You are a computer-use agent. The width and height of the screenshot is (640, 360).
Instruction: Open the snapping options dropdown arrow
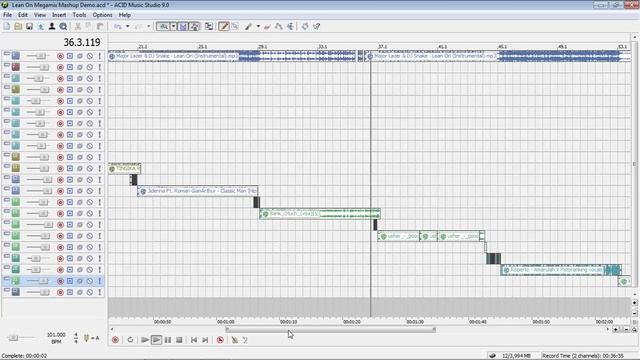tap(173, 27)
